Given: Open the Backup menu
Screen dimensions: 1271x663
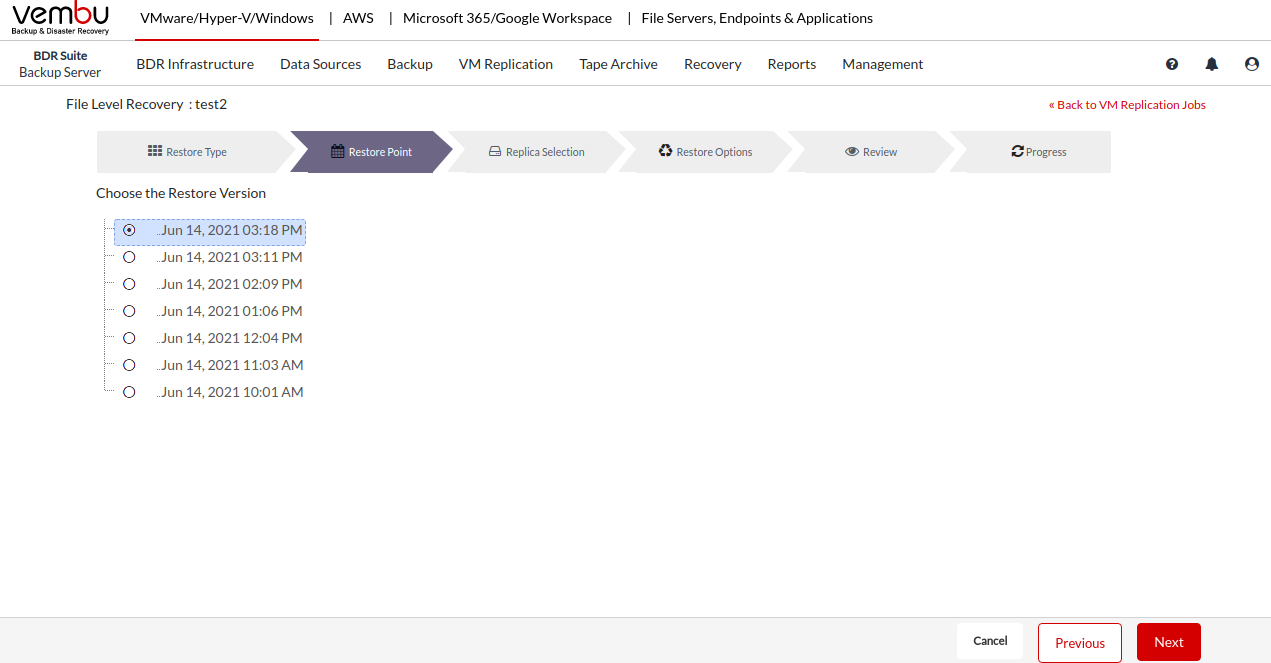Looking at the screenshot, I should pyautogui.click(x=410, y=64).
